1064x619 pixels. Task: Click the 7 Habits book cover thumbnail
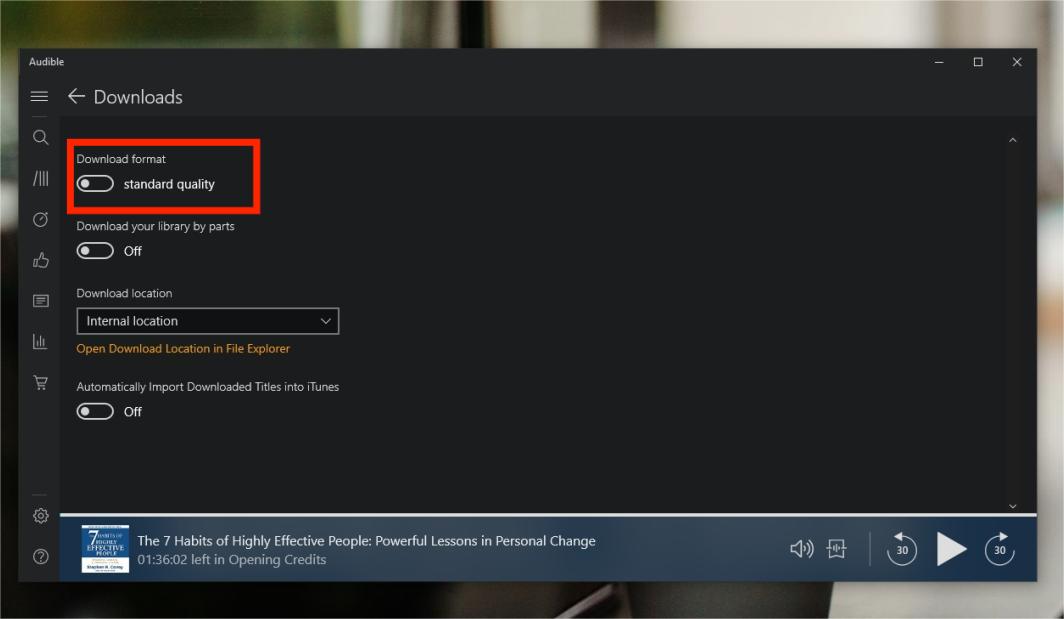pos(105,548)
